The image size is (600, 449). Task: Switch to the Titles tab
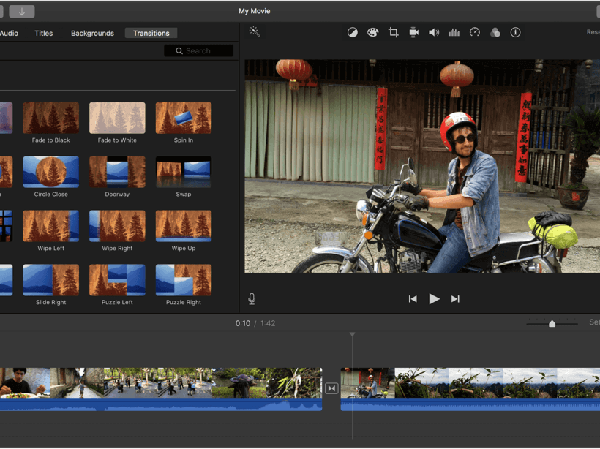pos(44,33)
